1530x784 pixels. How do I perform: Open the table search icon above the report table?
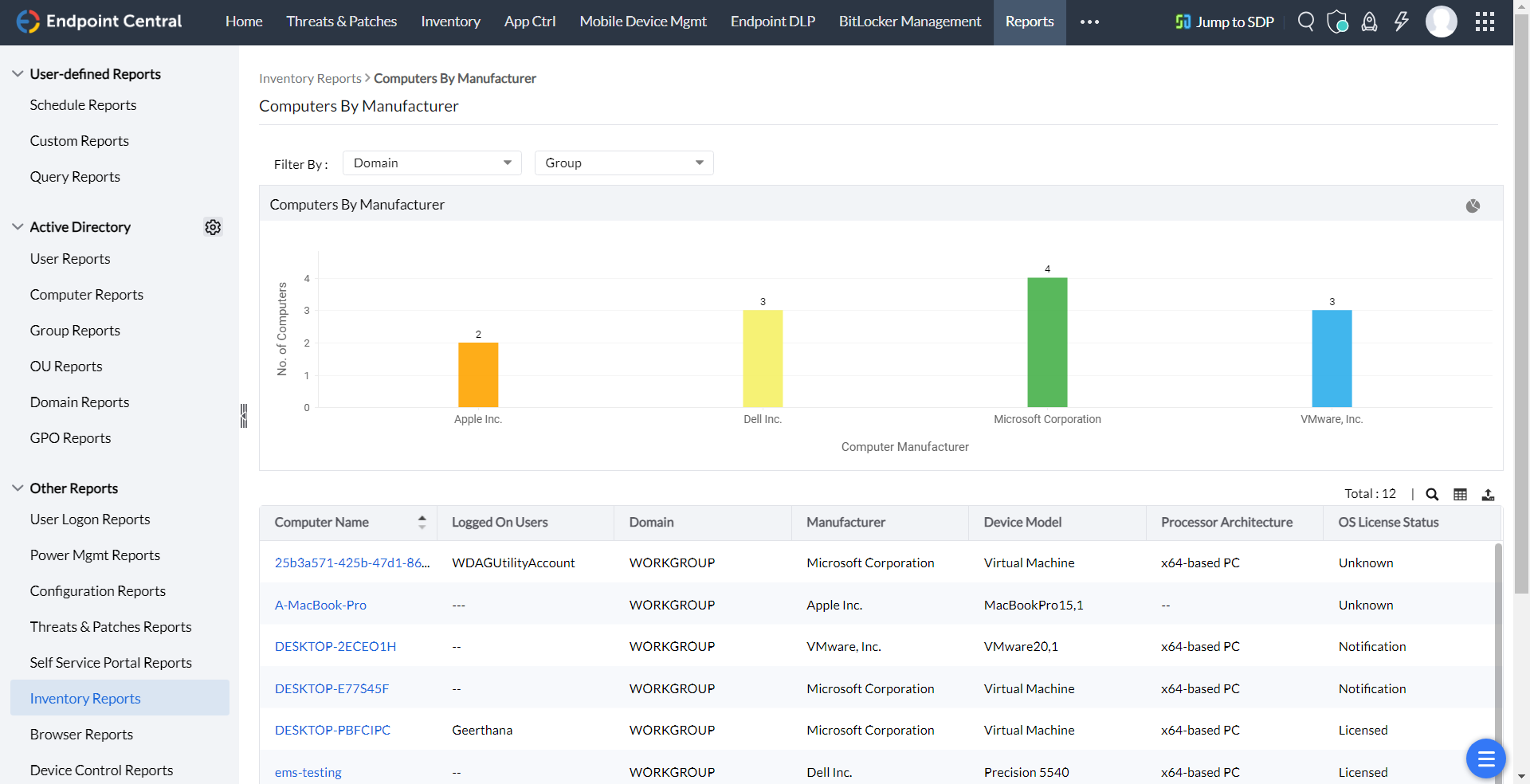(1432, 494)
